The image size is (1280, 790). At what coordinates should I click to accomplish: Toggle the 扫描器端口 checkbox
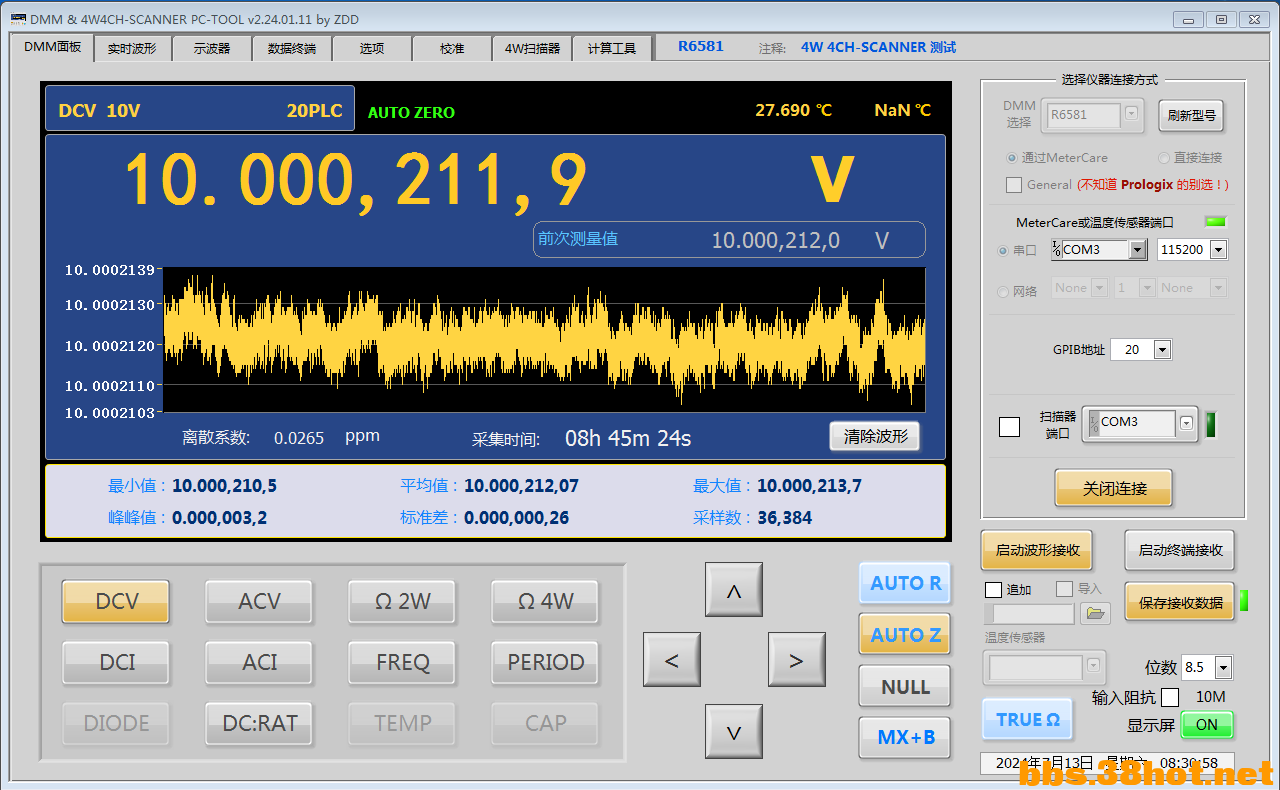[x=1010, y=427]
